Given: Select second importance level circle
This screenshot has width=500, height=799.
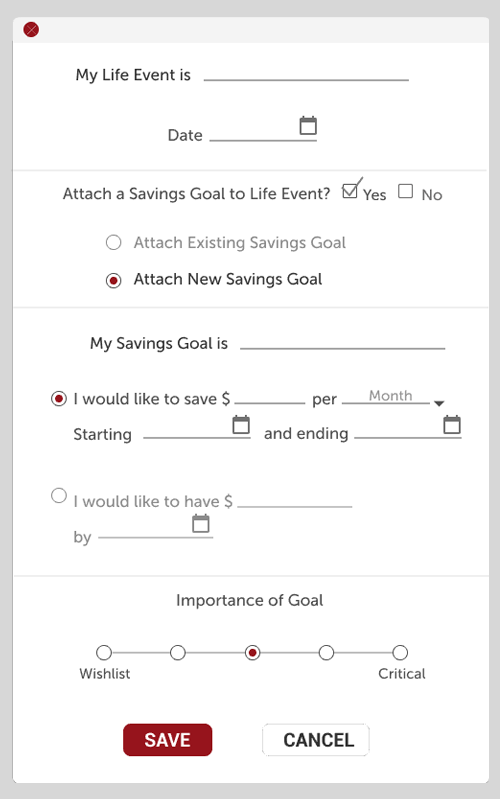Looking at the screenshot, I should point(178,652).
